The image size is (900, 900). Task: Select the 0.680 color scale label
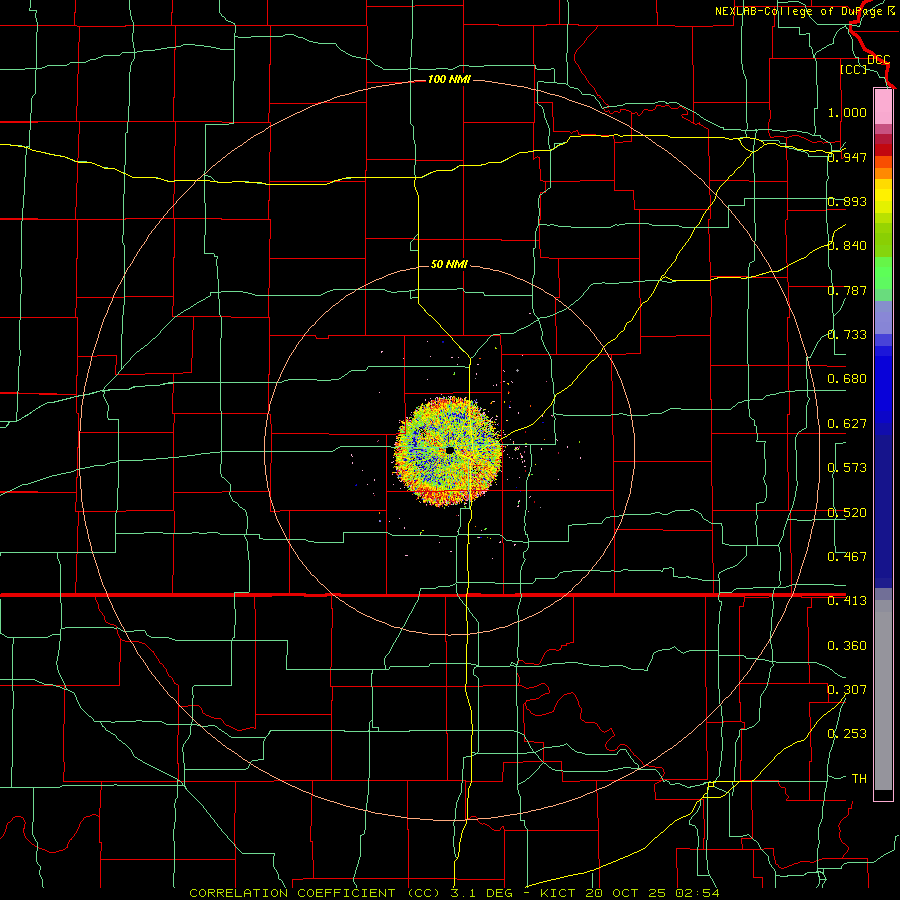[x=847, y=379]
